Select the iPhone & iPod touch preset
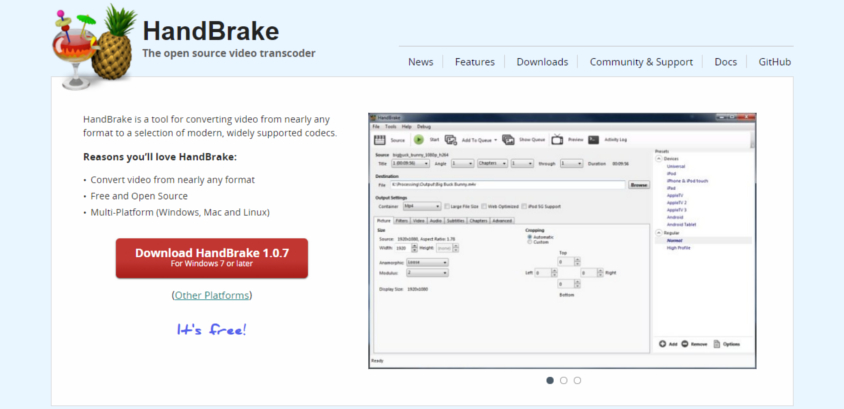The width and height of the screenshot is (844, 409). click(x=687, y=181)
